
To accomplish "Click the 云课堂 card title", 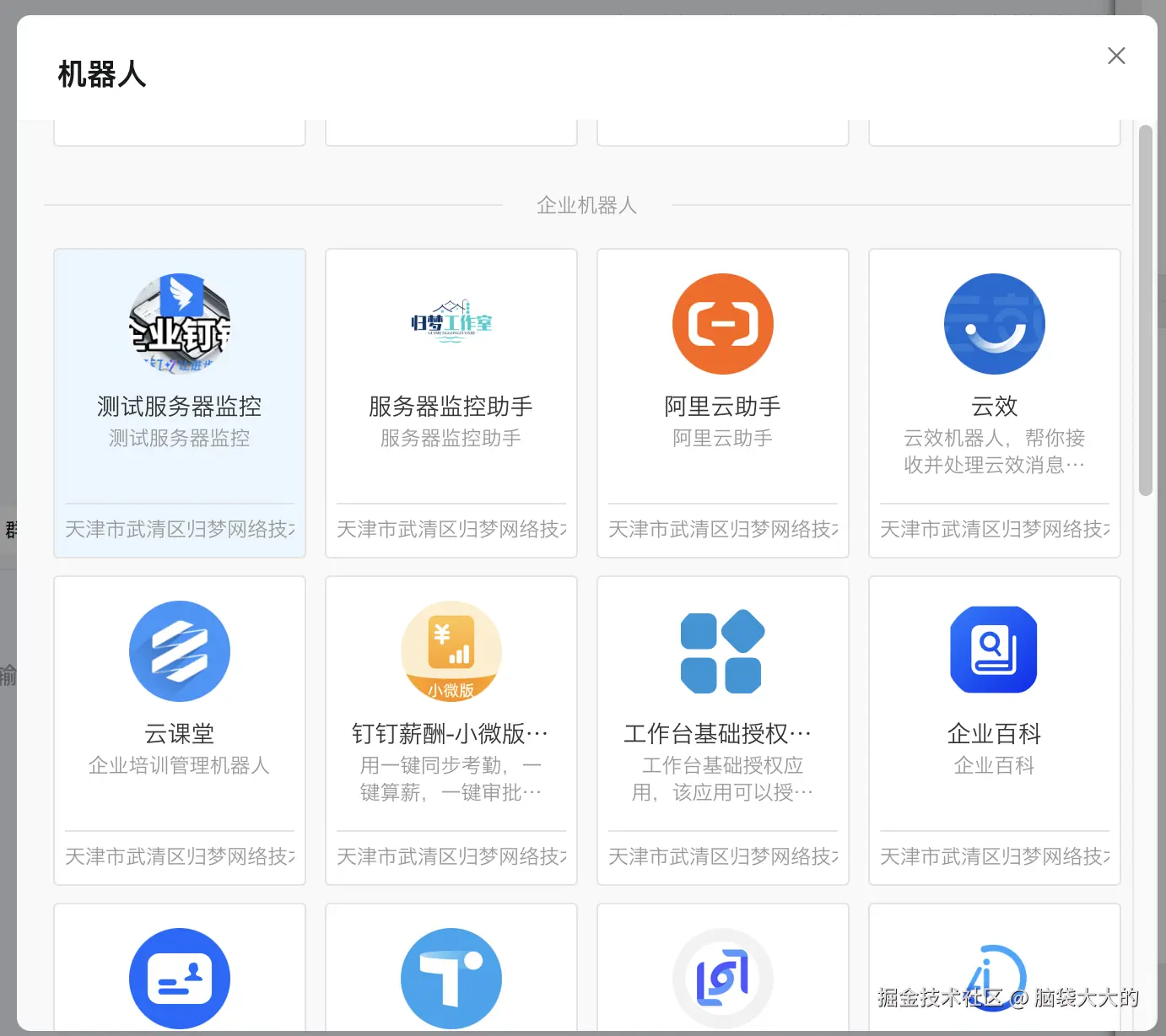I will click(x=180, y=734).
